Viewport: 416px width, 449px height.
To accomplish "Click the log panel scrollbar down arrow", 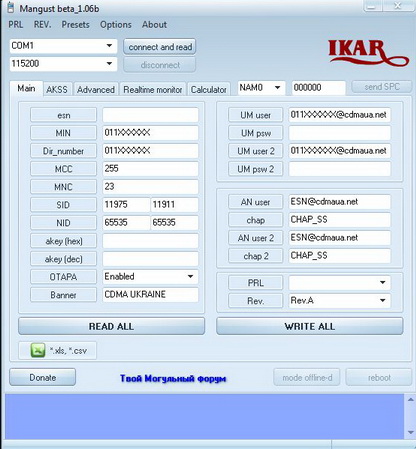I will [410, 433].
